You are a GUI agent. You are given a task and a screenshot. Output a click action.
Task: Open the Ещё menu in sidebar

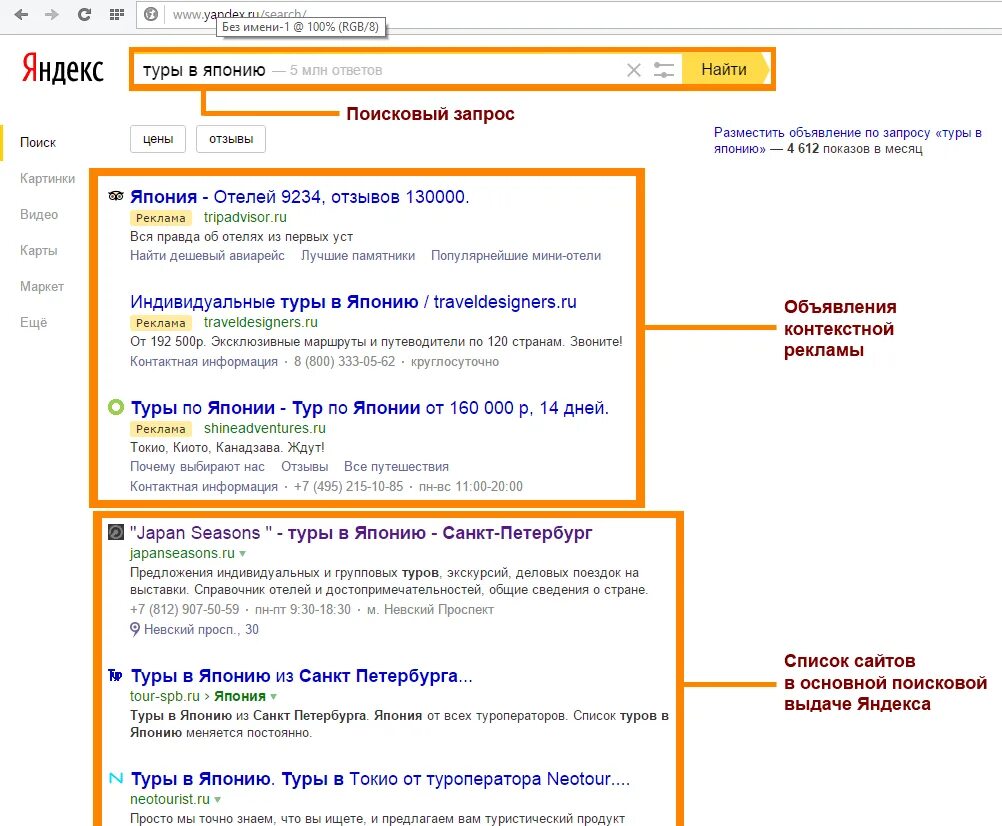coord(33,323)
